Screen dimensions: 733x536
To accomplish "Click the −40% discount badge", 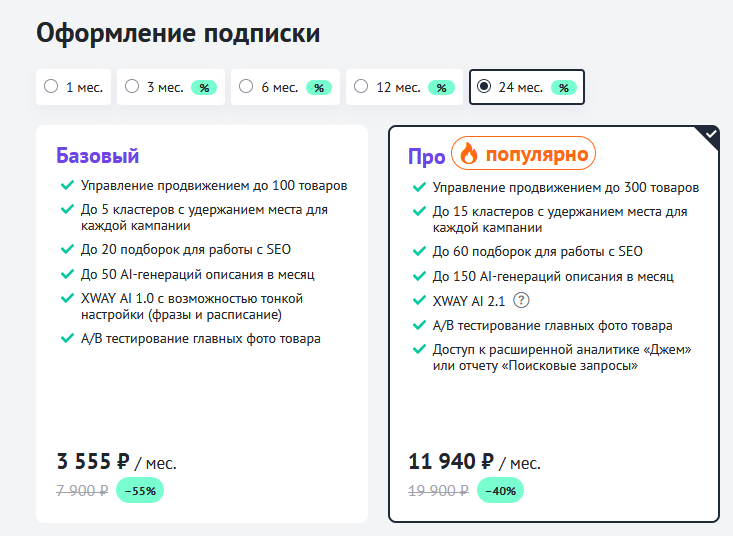I will point(500,490).
